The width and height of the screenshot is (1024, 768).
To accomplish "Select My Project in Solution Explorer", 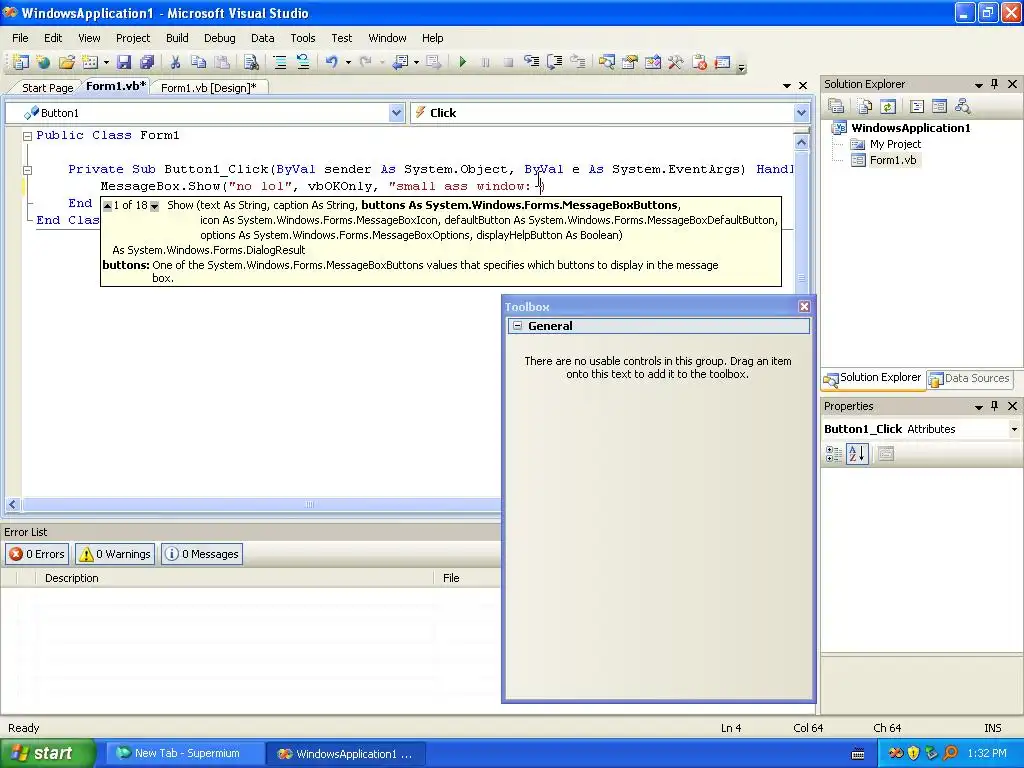I will (895, 144).
